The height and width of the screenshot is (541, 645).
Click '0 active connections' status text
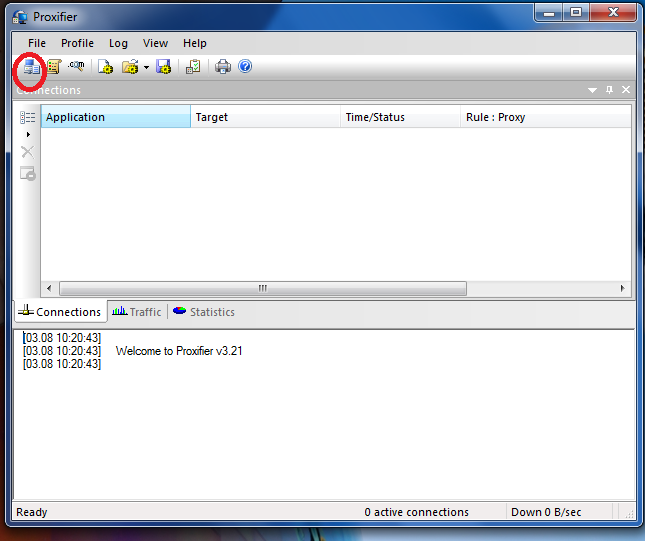[416, 512]
